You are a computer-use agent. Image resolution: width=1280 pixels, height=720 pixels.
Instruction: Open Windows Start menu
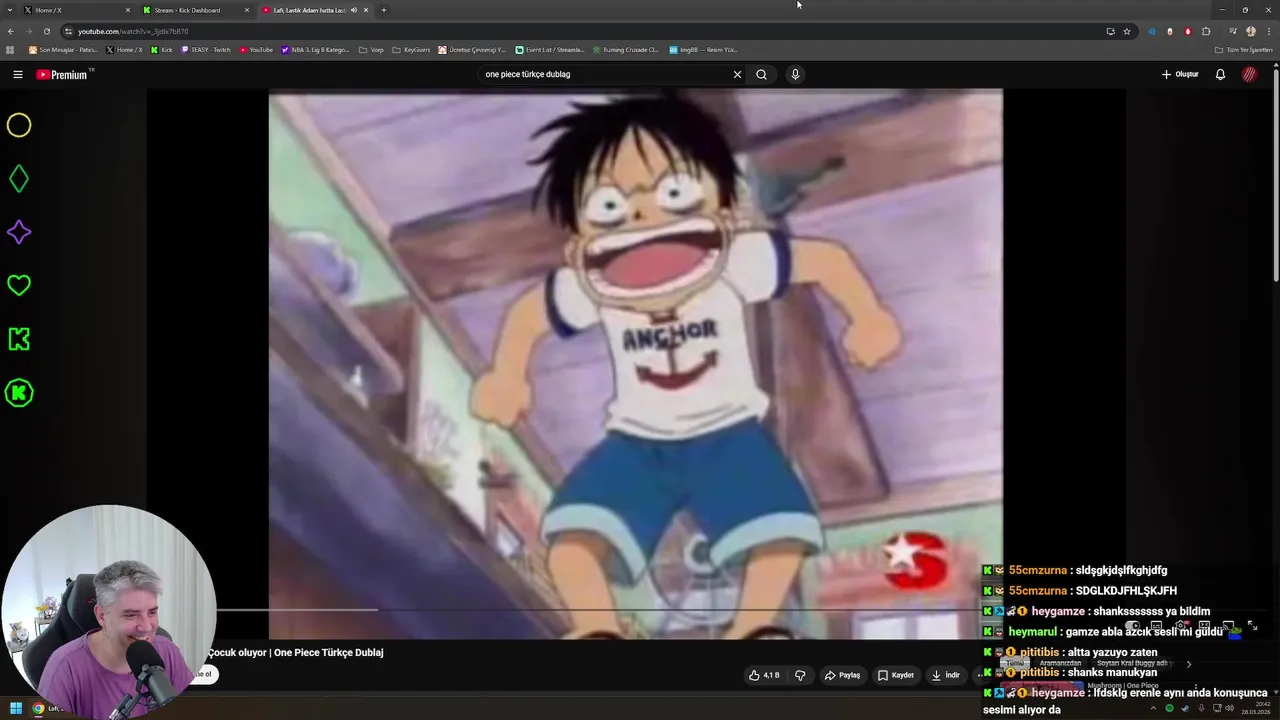point(15,708)
